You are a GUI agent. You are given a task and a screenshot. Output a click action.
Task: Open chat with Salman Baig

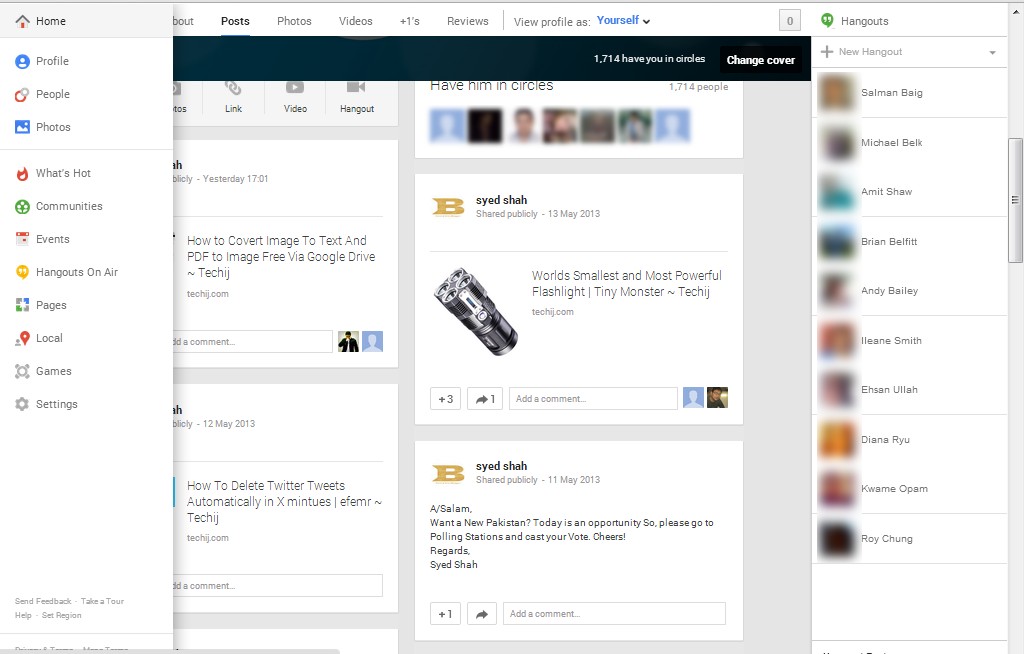tap(910, 93)
